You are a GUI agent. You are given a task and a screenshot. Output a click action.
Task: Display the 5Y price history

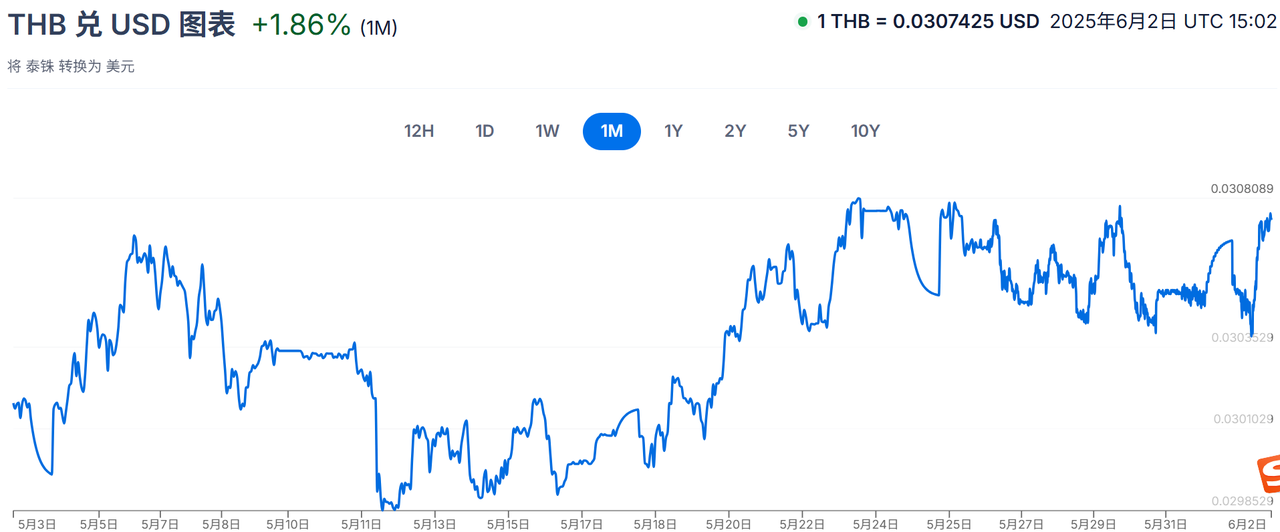[x=798, y=131]
